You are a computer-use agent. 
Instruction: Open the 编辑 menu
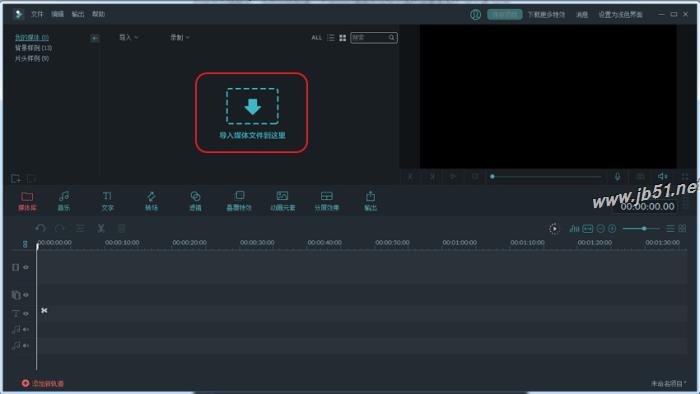point(58,14)
